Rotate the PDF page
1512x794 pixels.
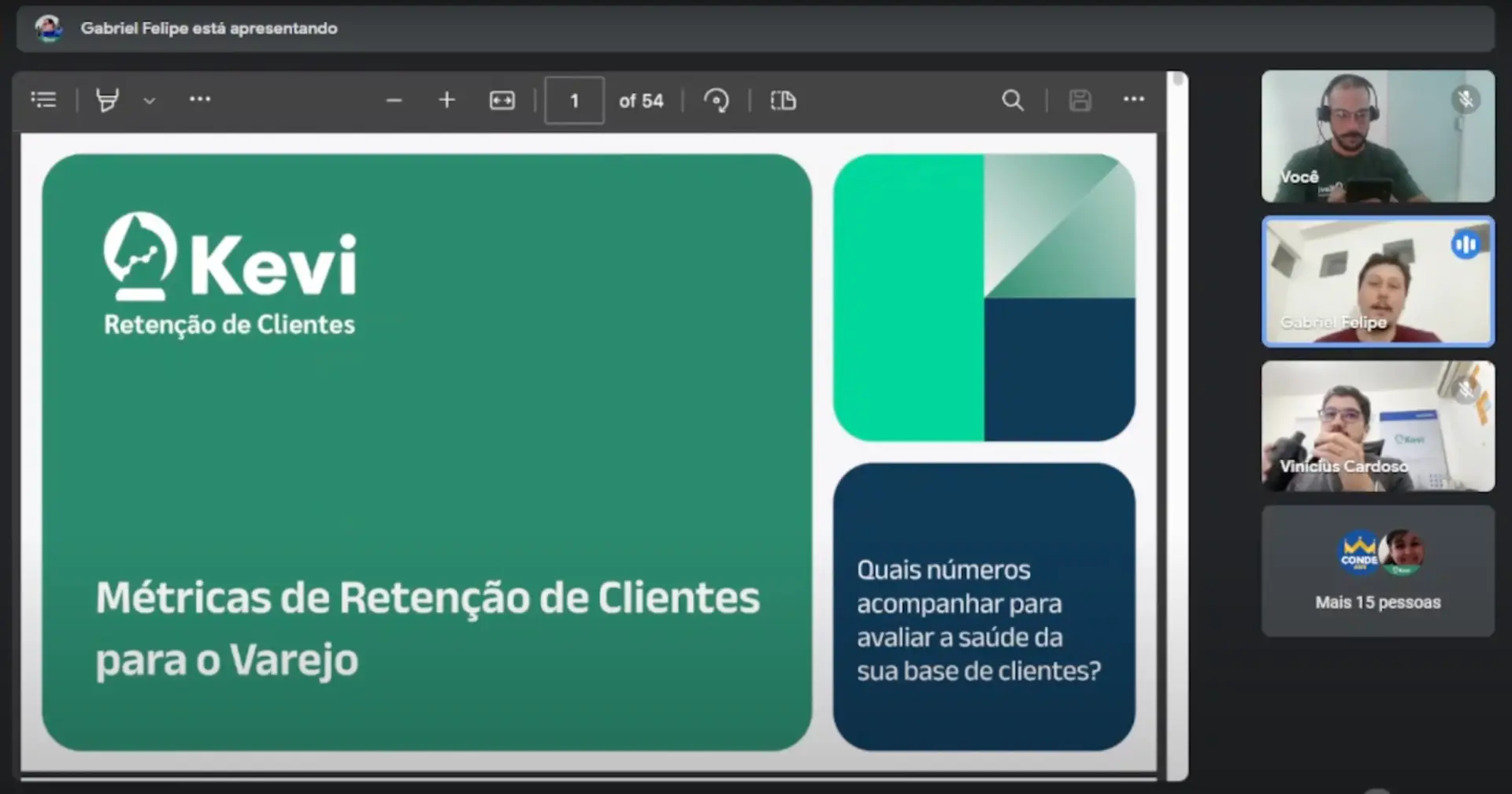[x=716, y=100]
